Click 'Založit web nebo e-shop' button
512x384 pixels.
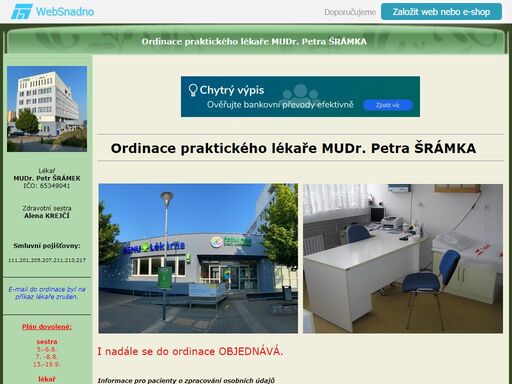click(x=441, y=12)
